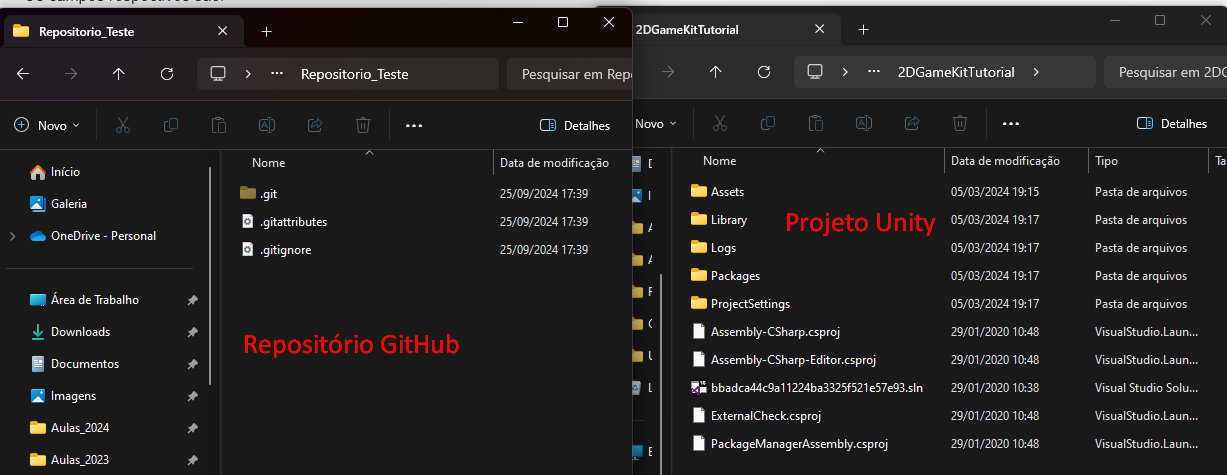This screenshot has height=475, width=1227.
Task: Click Cut icon in 2DGameKitTutorial window toolbar
Action: coord(719,123)
